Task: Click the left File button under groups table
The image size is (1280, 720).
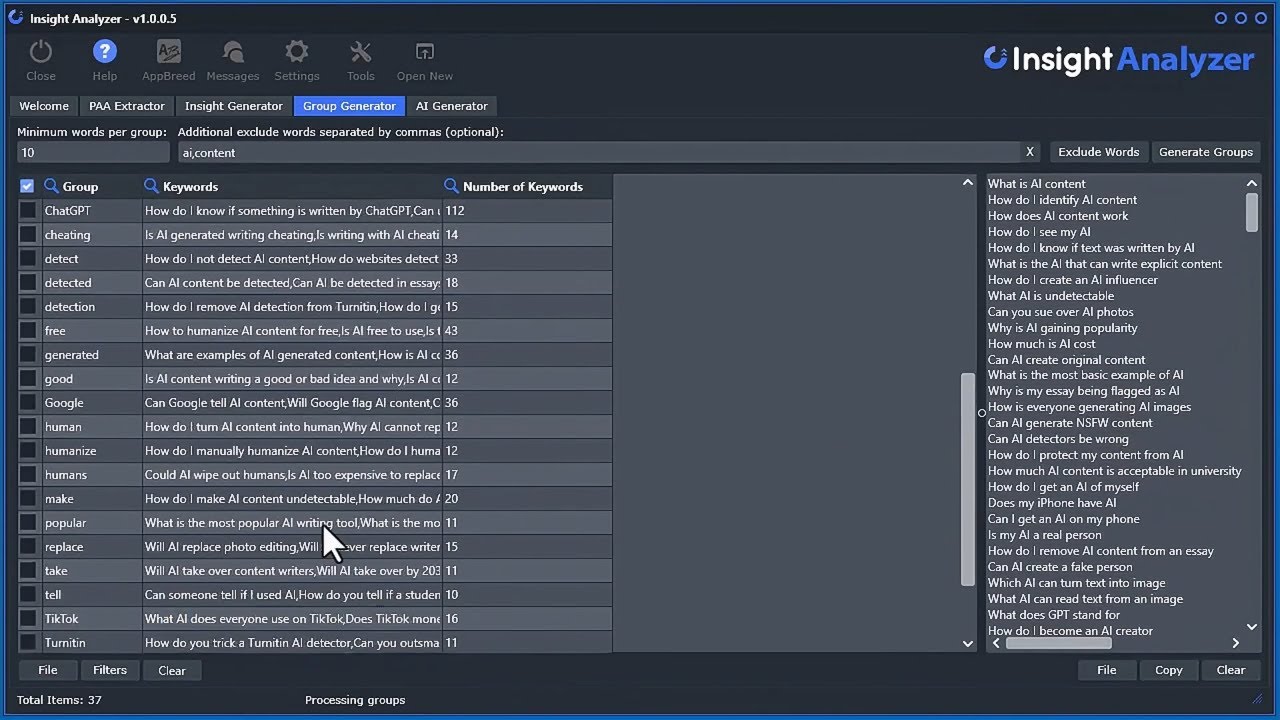Action: [48, 670]
